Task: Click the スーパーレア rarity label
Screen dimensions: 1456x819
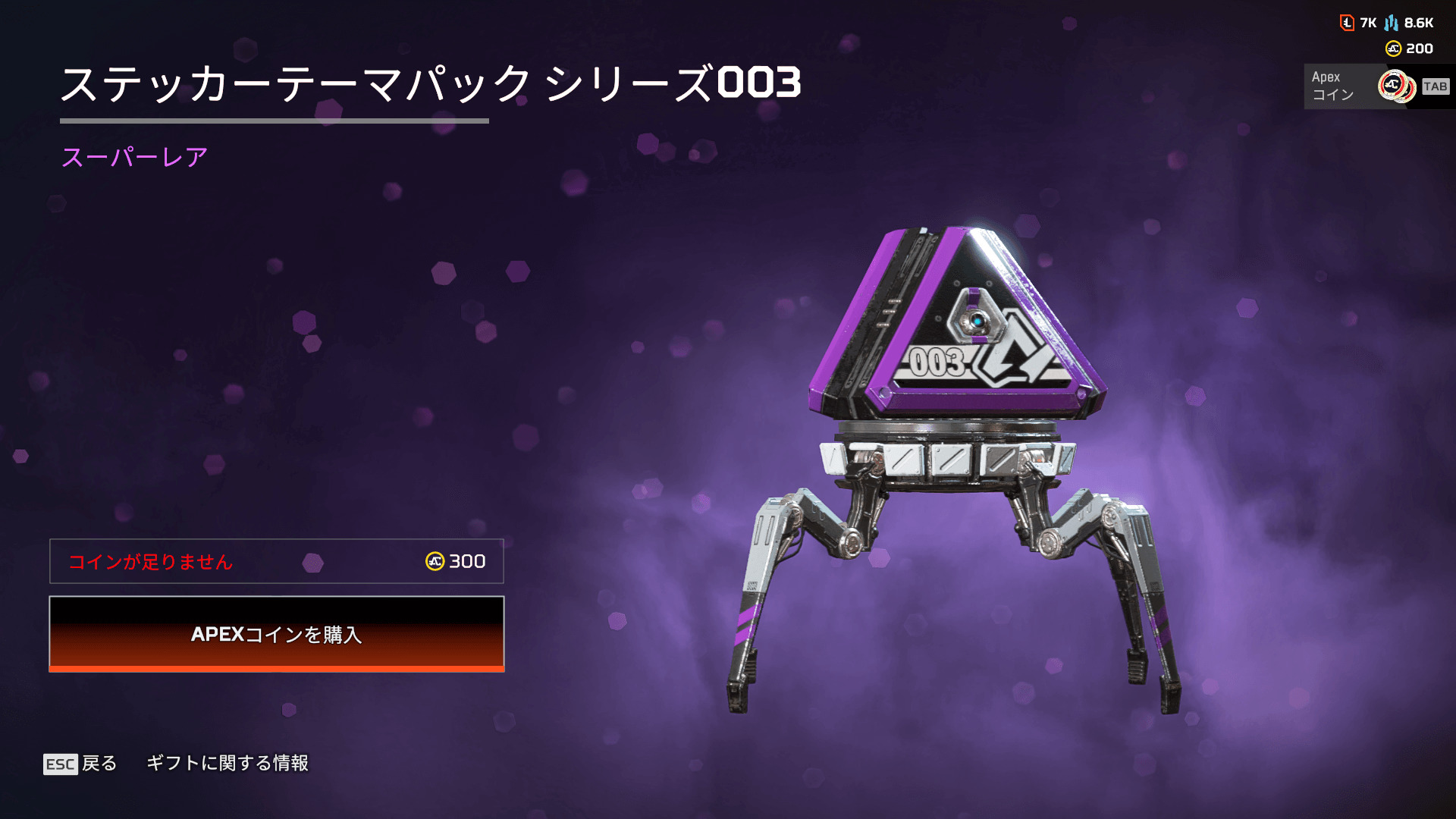Action: click(134, 157)
